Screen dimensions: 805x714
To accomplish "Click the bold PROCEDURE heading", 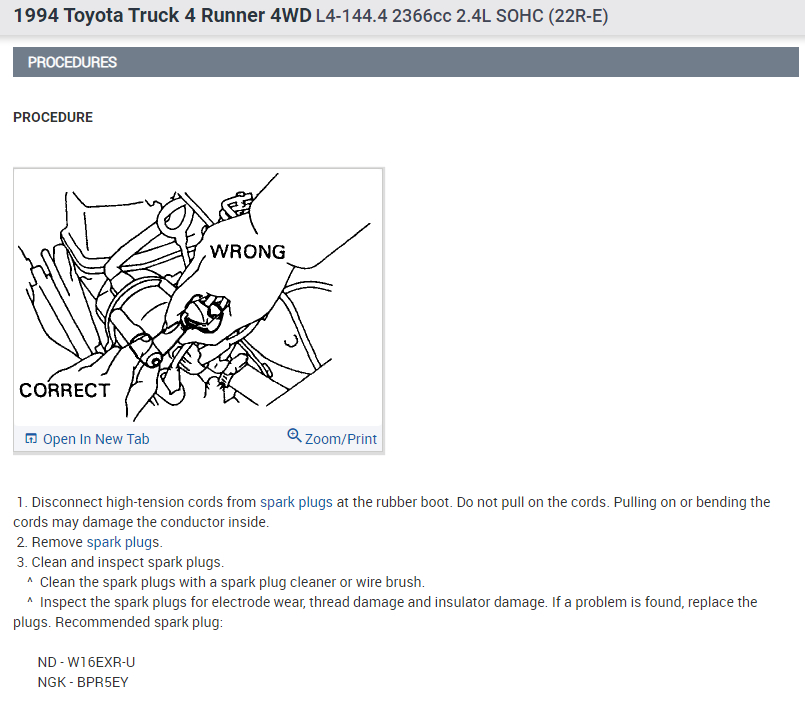I will point(53,117).
